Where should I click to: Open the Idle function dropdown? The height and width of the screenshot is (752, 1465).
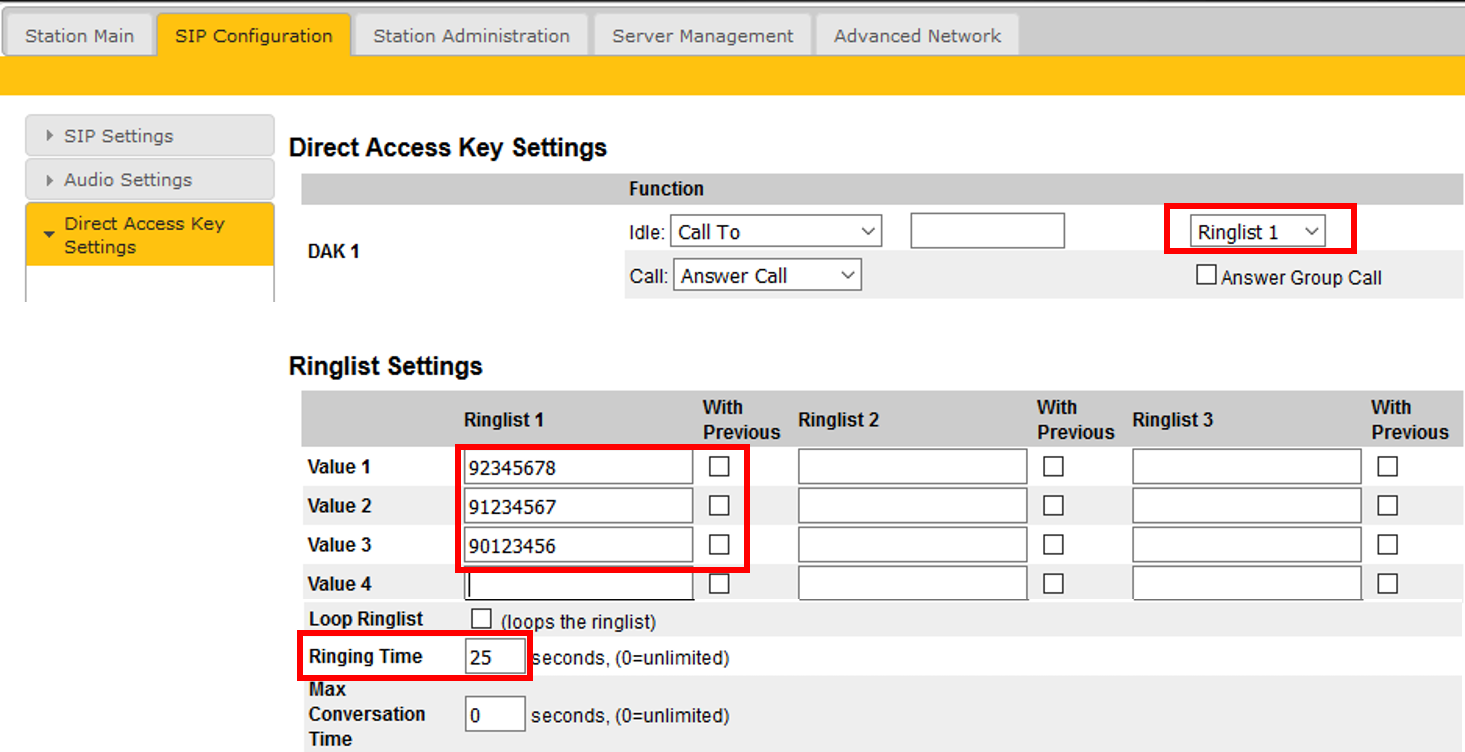coord(775,232)
